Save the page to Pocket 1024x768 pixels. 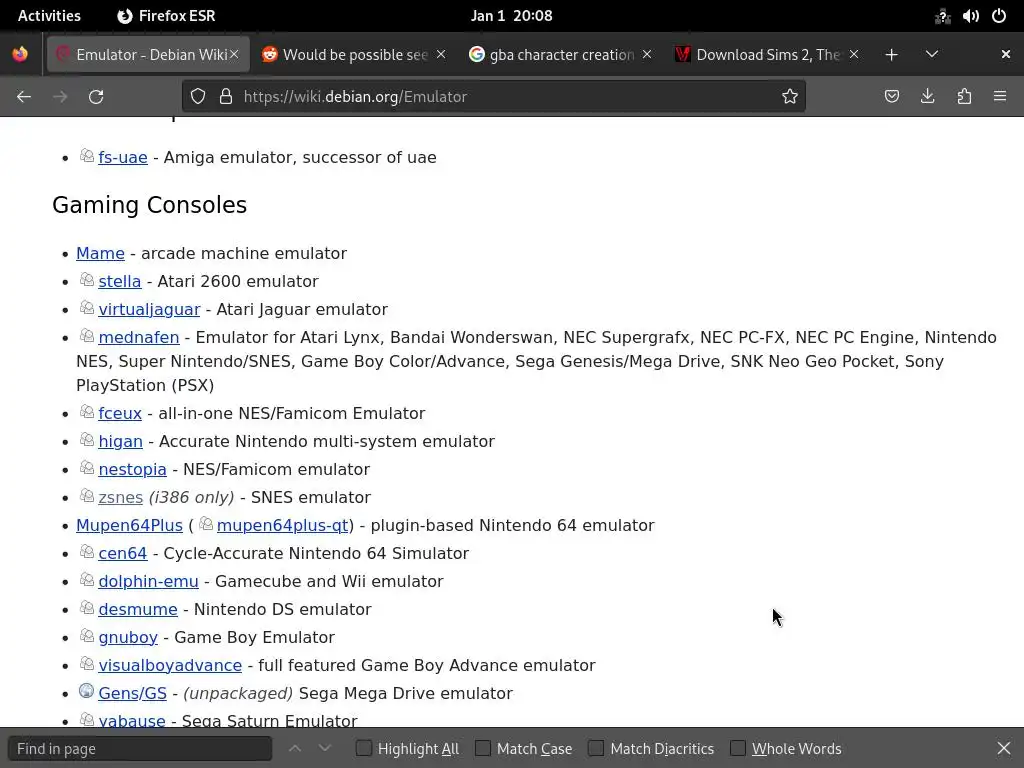pos(892,96)
